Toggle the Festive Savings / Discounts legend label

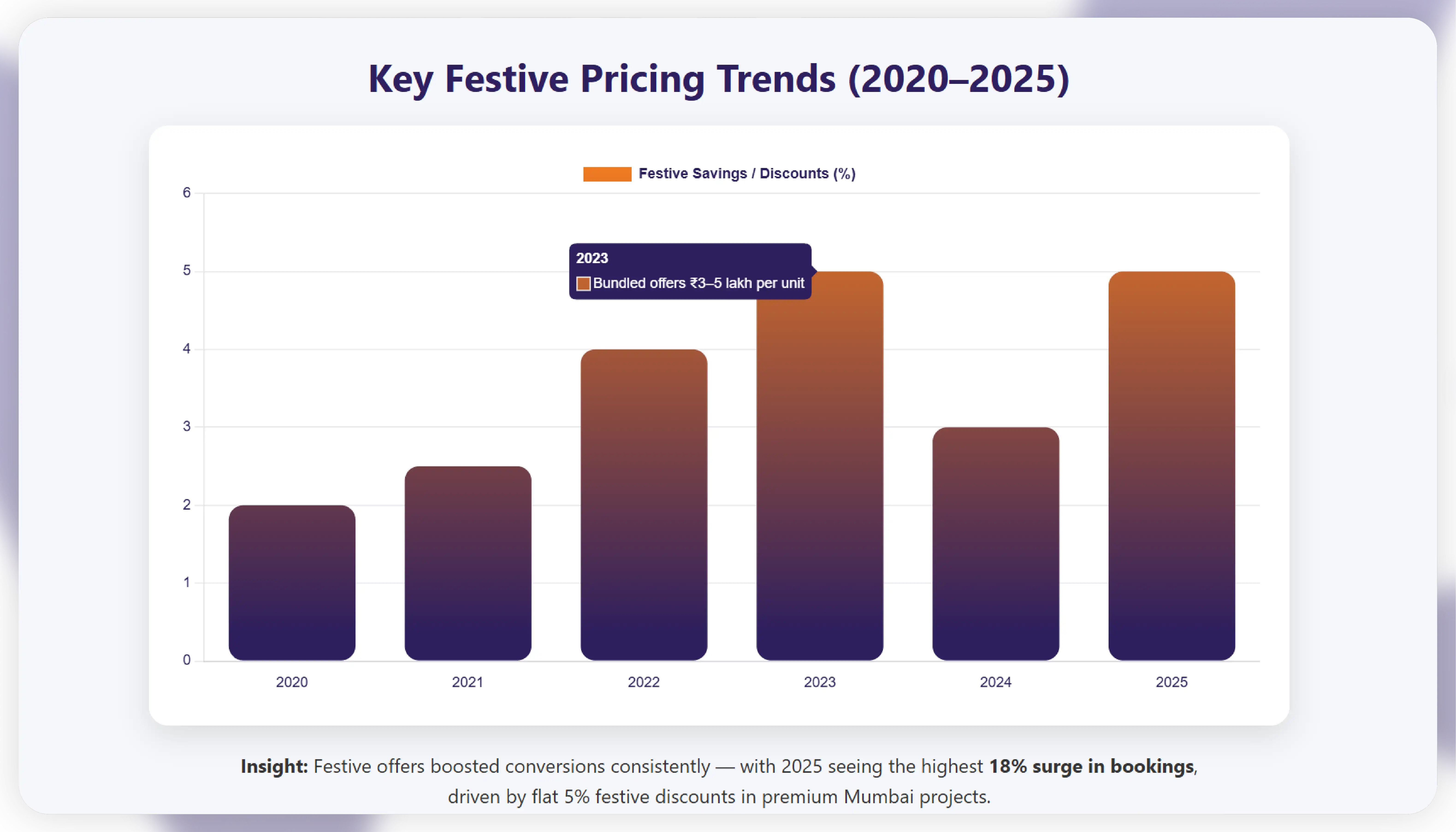click(x=747, y=174)
